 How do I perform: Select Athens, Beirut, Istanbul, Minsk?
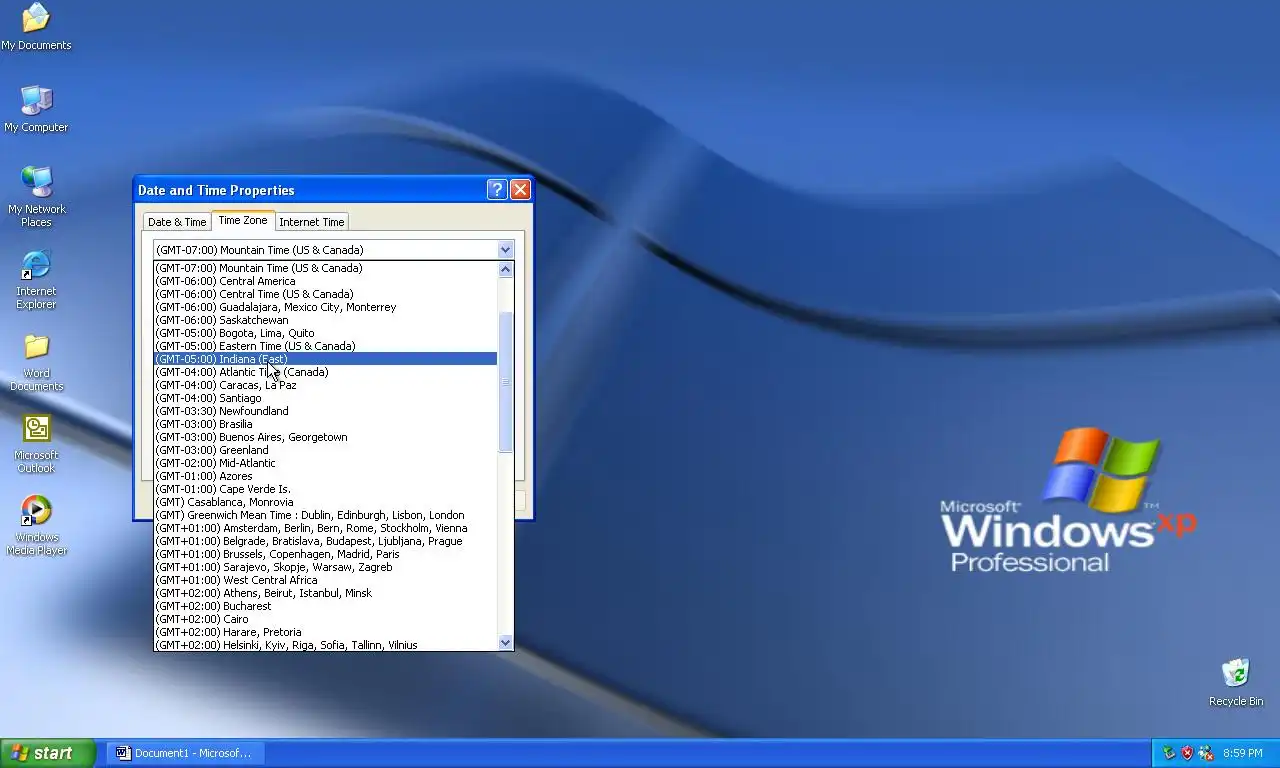[x=325, y=593]
